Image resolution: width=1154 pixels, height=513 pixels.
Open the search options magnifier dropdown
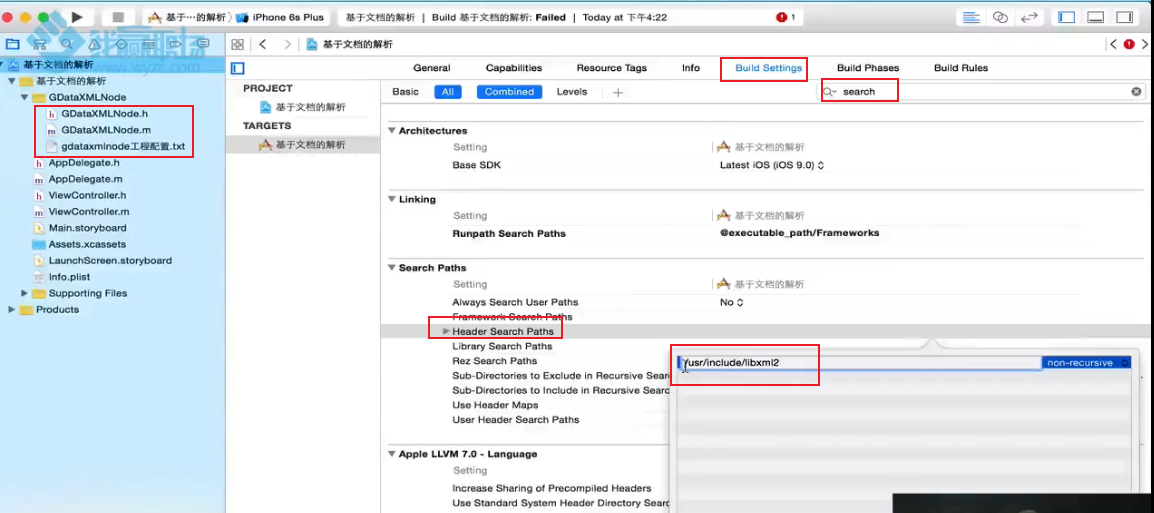(x=829, y=91)
